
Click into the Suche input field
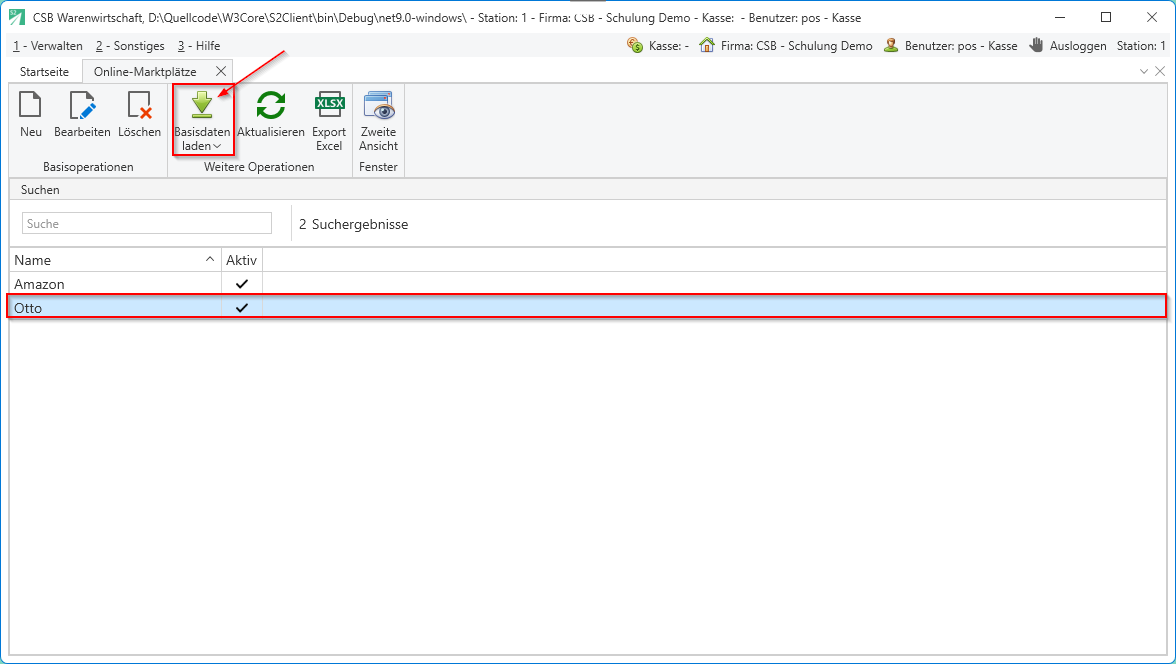pos(147,224)
